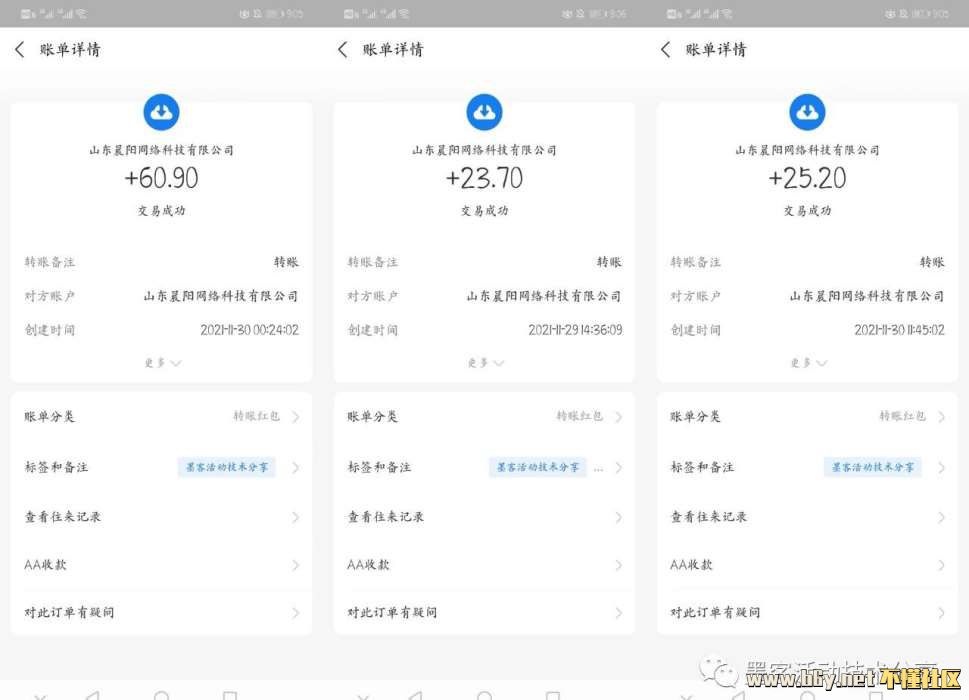969x700 pixels.
Task: Expand 更多 under the 11:45:02 creation time
Action: tap(807, 363)
